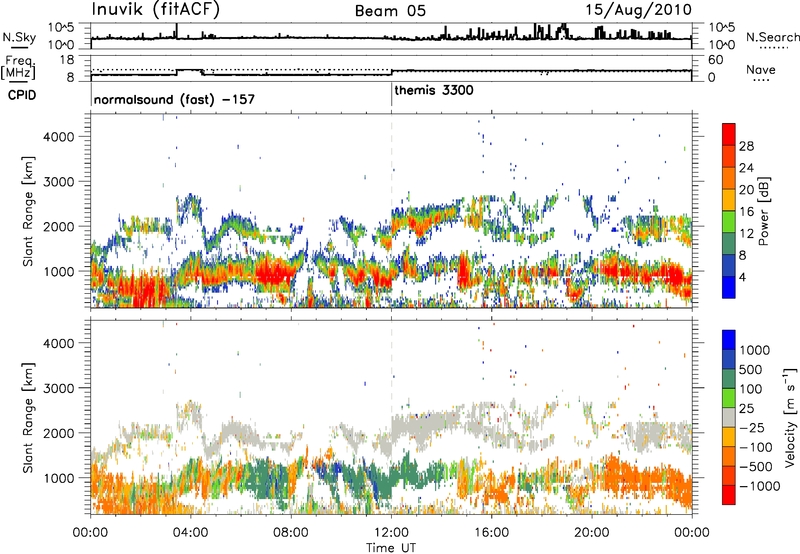Click the 3000 km tick on velocity panel
Image resolution: width=800 pixels, height=554 pixels.
click(x=58, y=388)
